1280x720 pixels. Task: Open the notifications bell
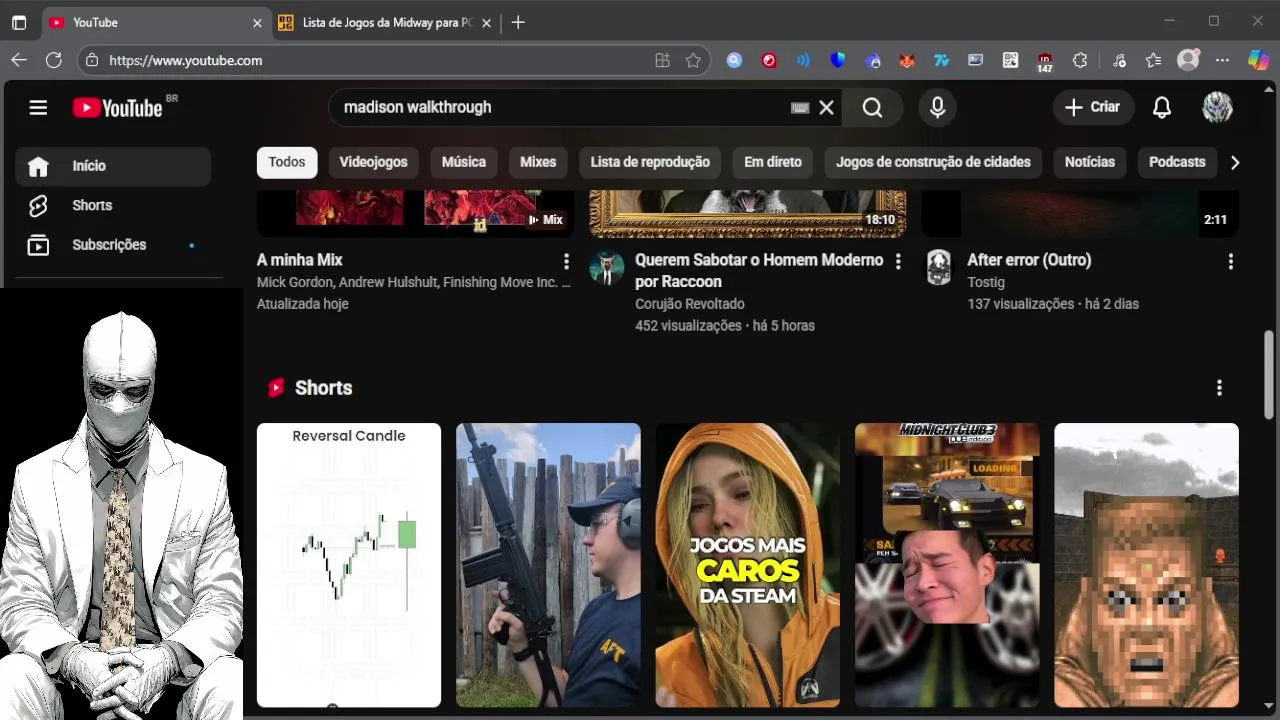(x=1161, y=107)
